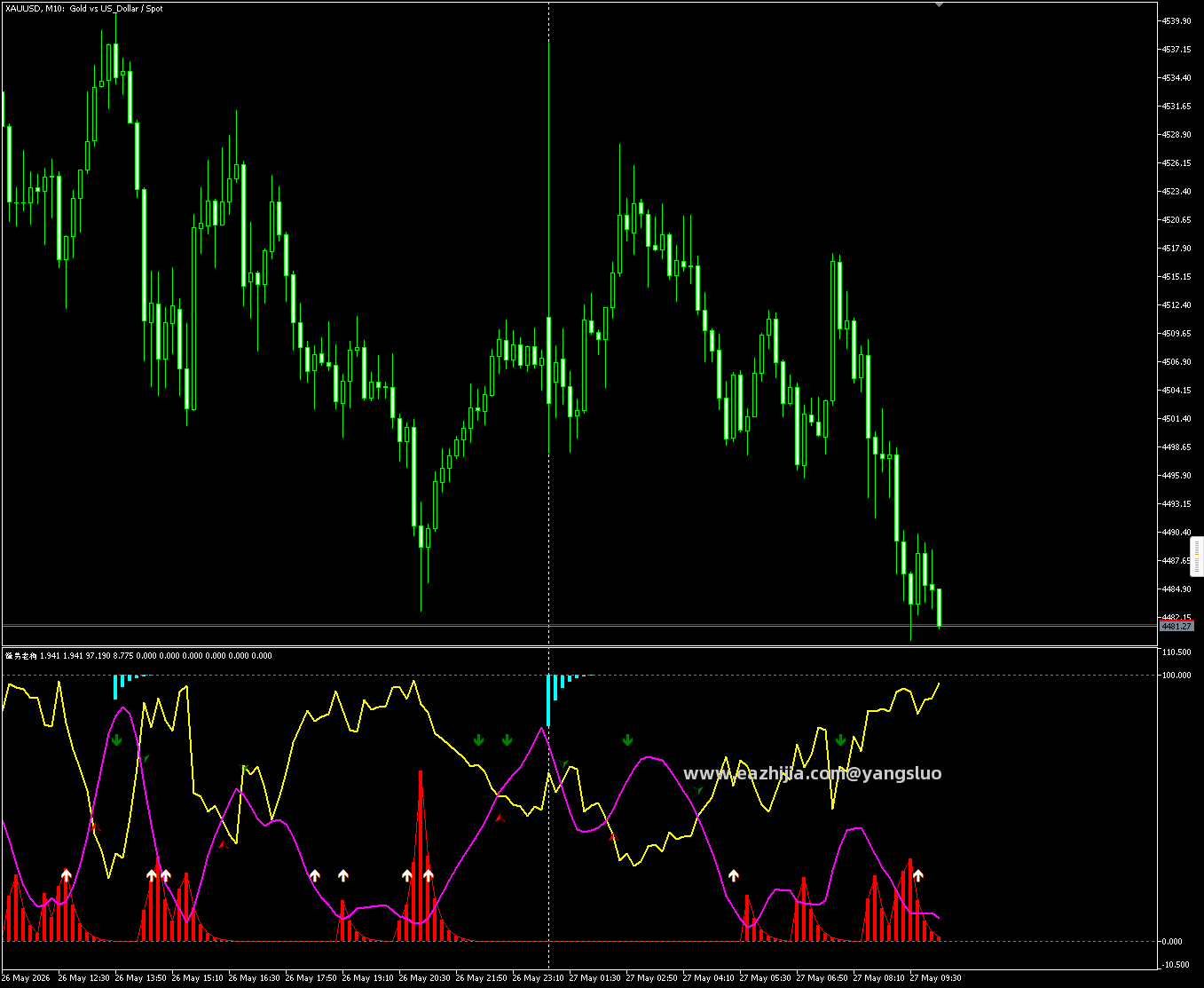Viewport: 1204px width, 988px height.
Task: Click time axis label 27 May 05:30
Action: coord(766,978)
